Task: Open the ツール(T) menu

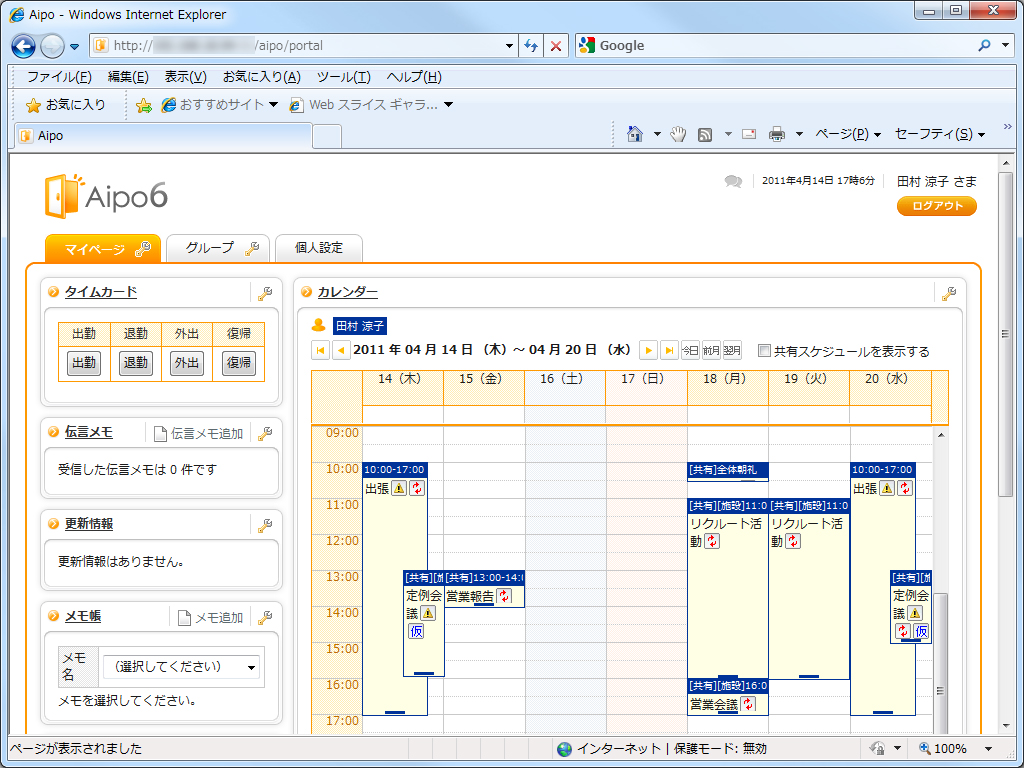Action: click(344, 77)
